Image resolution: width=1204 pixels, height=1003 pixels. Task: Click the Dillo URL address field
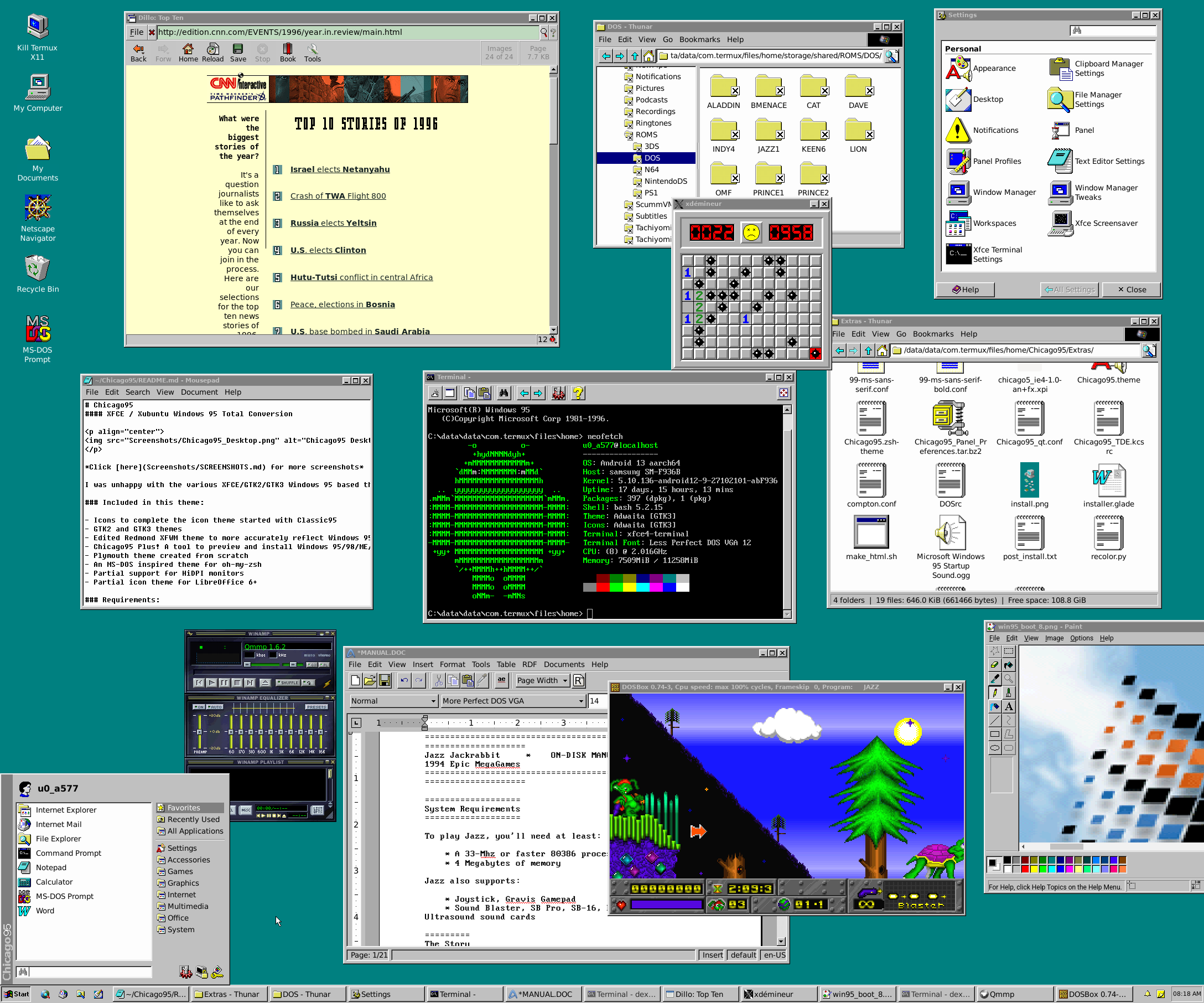click(x=347, y=32)
